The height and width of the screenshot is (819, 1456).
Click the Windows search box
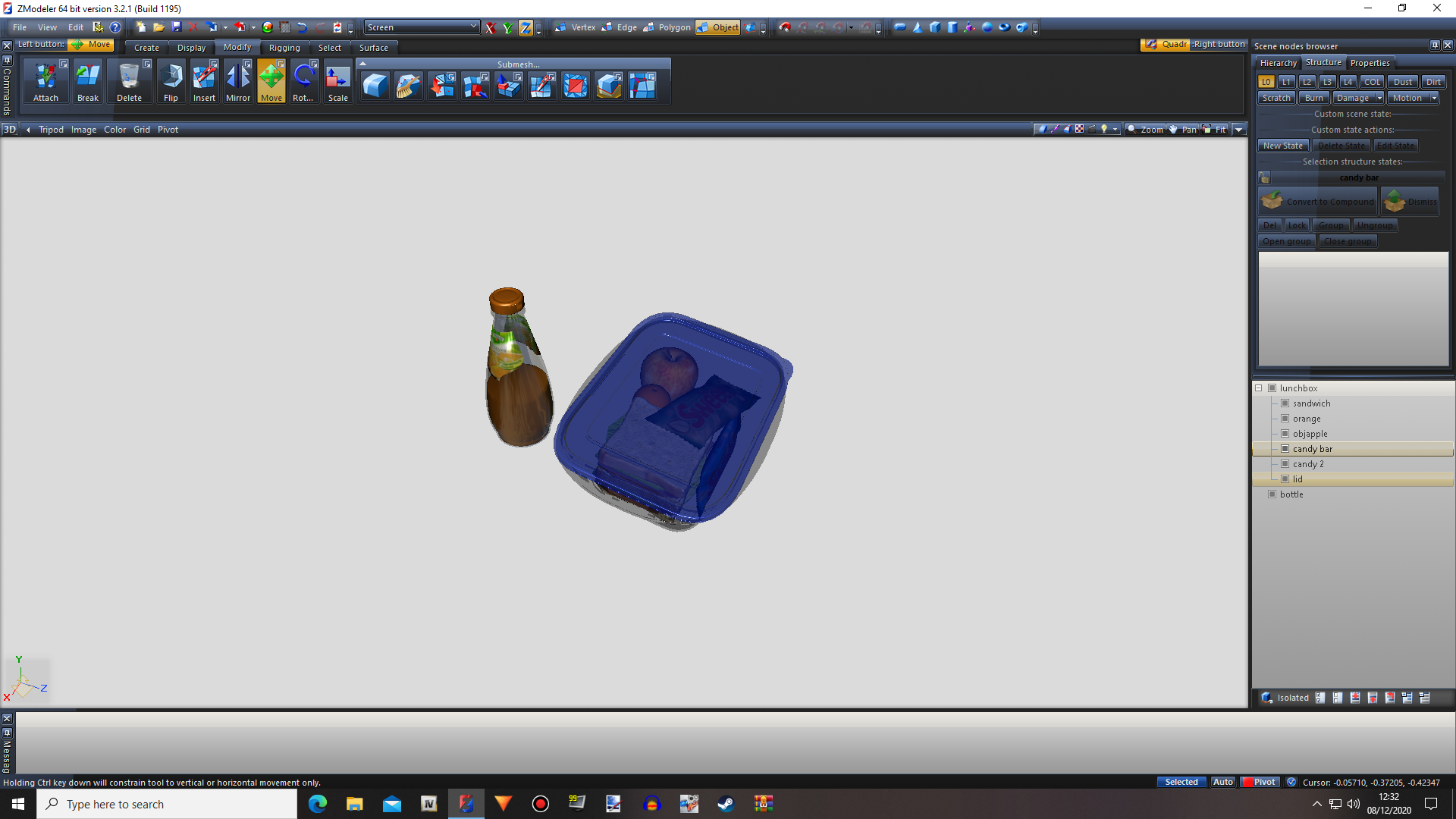click(x=167, y=804)
